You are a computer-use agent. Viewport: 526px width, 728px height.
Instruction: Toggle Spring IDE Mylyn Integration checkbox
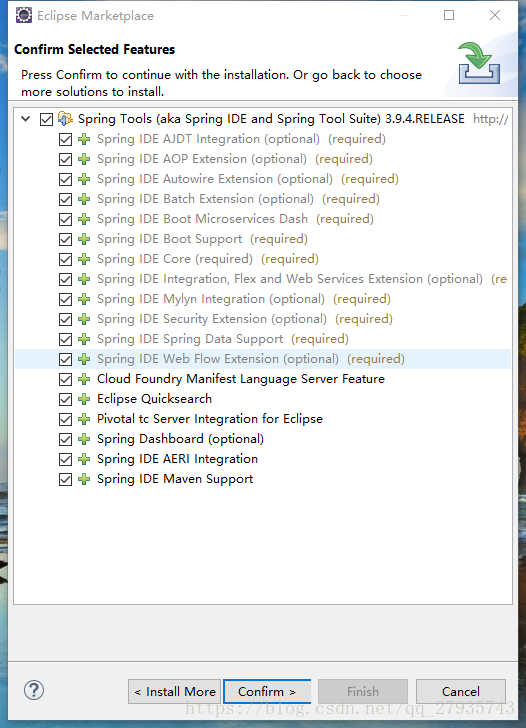tap(65, 299)
